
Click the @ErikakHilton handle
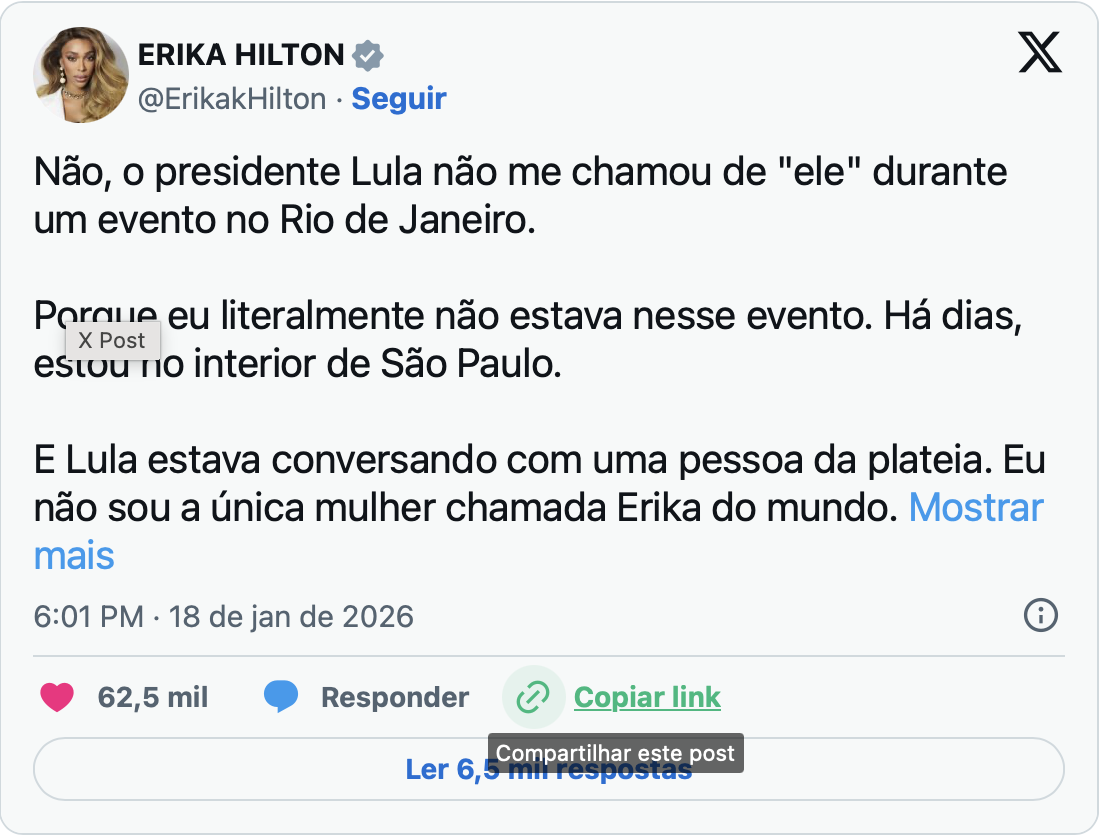coord(232,99)
